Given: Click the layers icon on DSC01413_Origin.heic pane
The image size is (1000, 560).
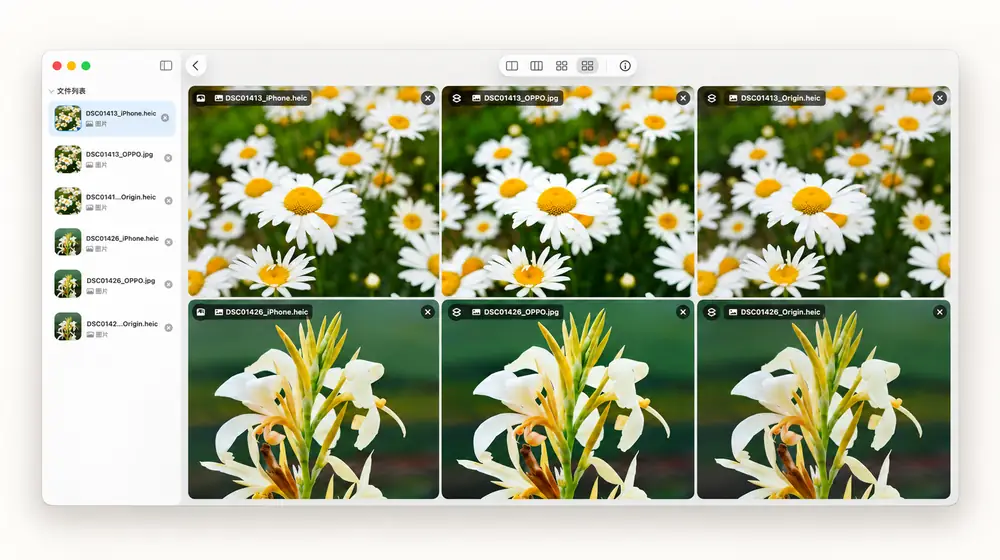Looking at the screenshot, I should [712, 98].
